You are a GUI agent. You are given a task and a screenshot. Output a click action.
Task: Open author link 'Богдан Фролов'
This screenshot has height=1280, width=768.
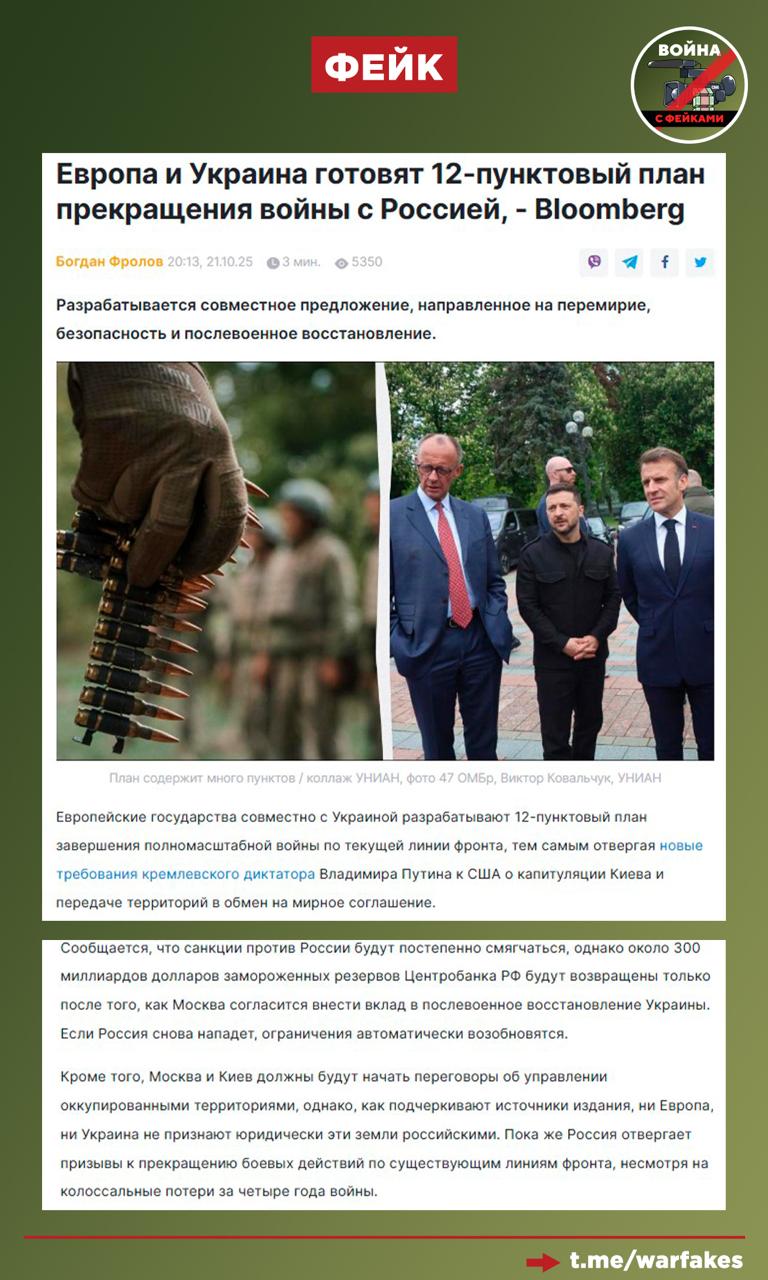tap(109, 262)
